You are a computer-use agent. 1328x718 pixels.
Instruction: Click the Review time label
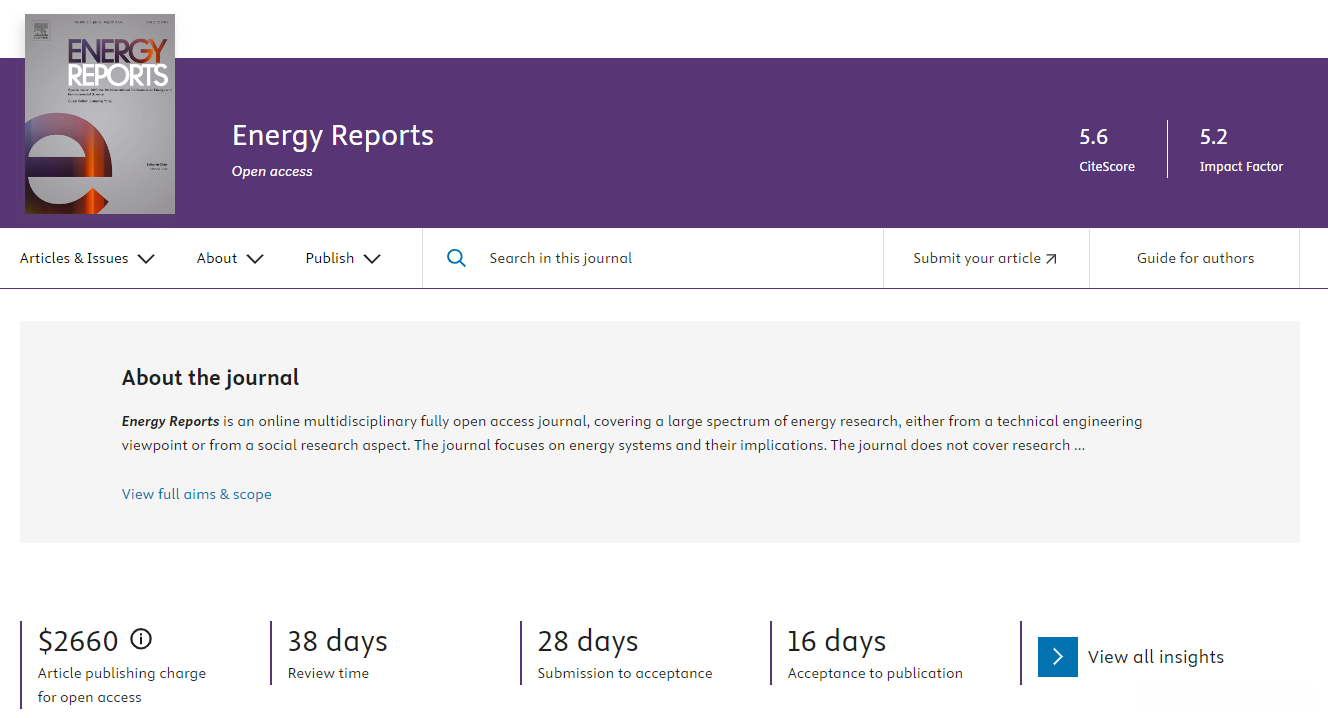pyautogui.click(x=328, y=673)
